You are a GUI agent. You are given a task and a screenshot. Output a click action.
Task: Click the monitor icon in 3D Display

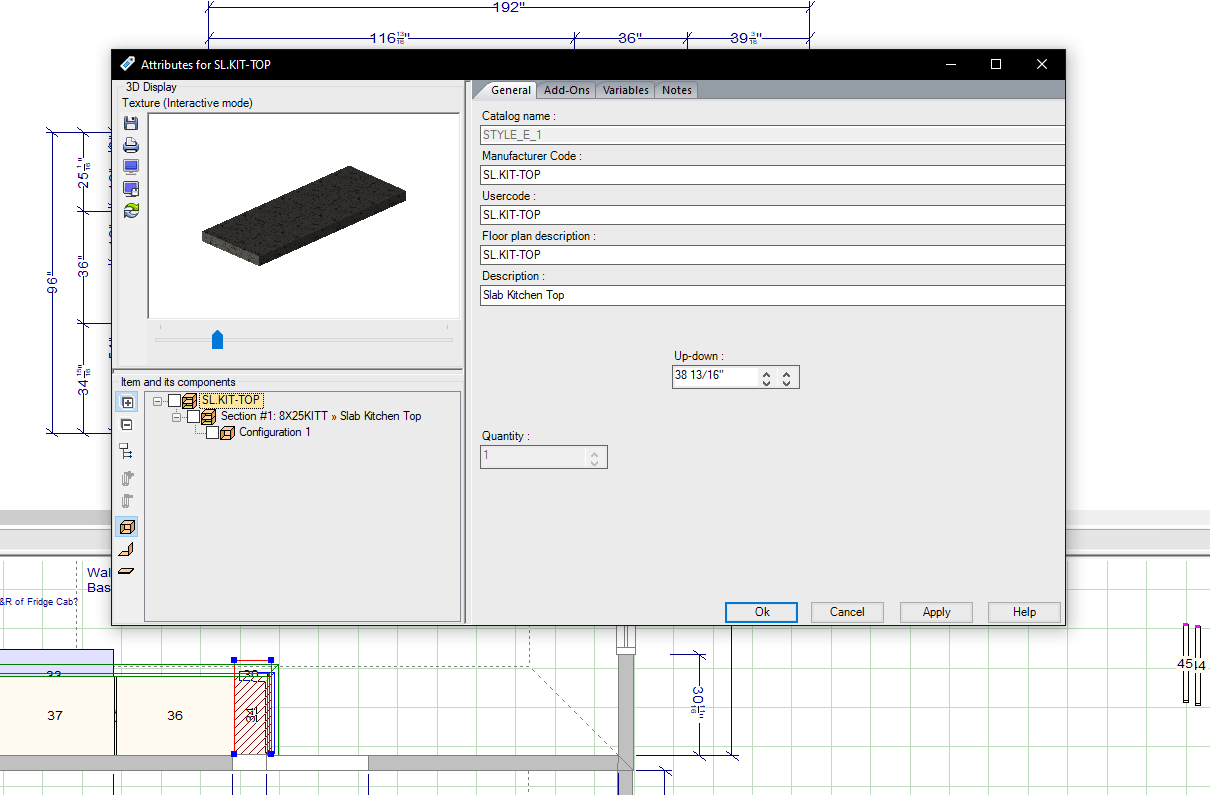[x=130, y=167]
